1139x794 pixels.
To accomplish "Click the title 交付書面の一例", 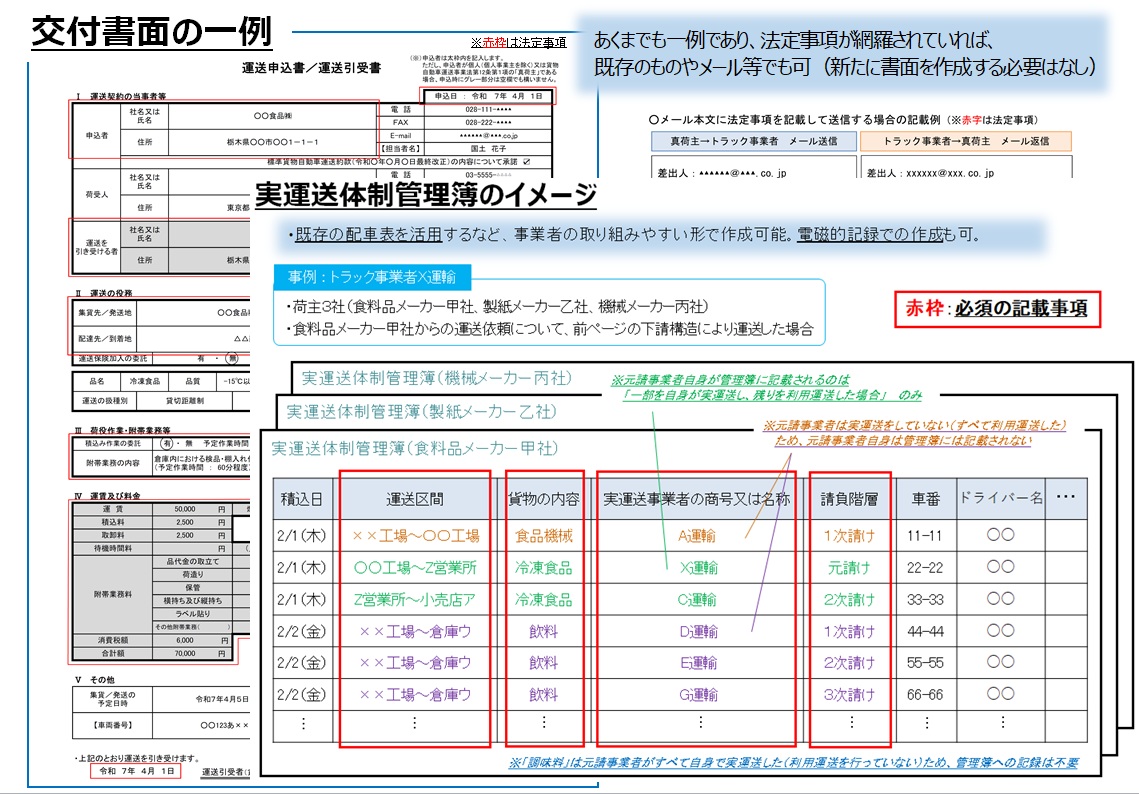I will (152, 32).
